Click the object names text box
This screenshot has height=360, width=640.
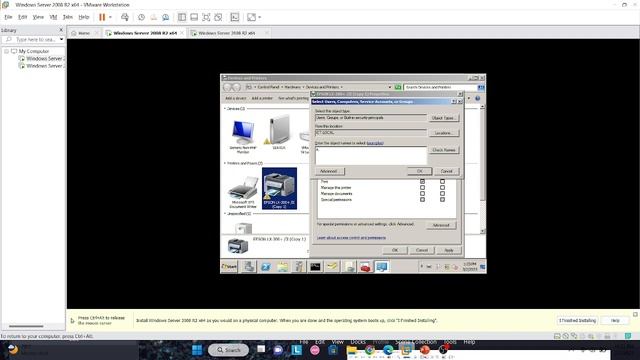click(371, 156)
